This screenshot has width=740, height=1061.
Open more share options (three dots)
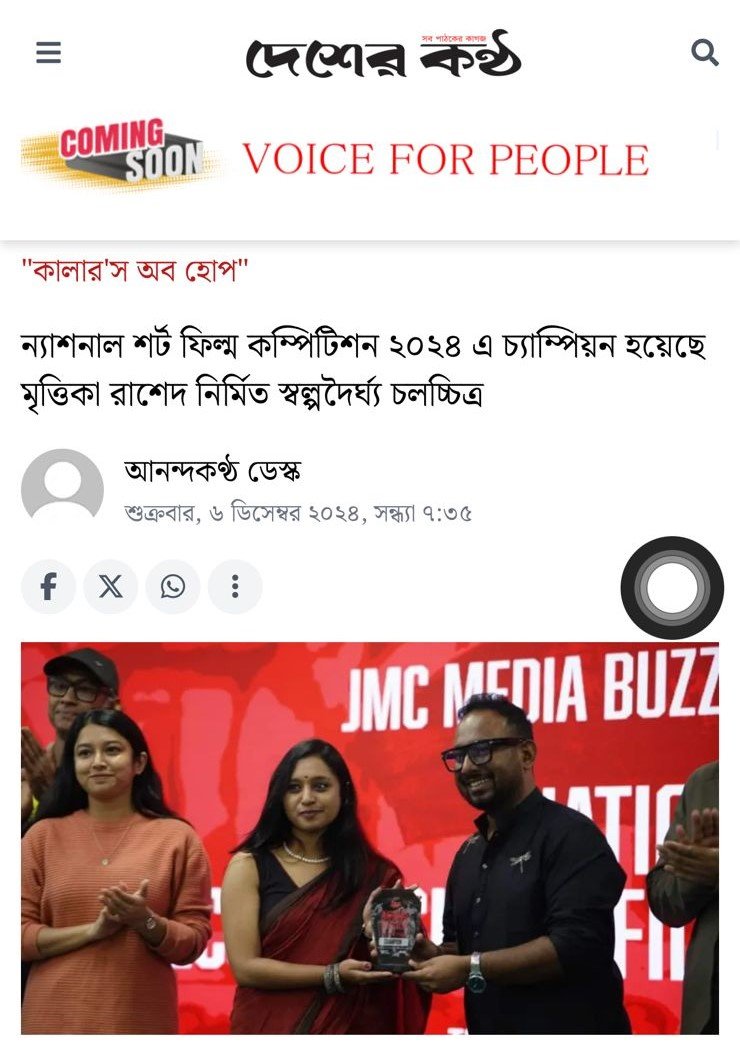click(x=235, y=587)
